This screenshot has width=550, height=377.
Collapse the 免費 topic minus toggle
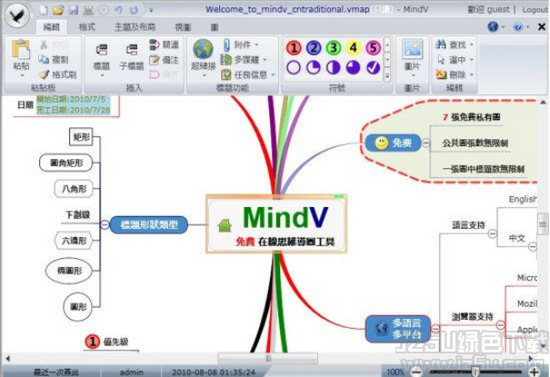(x=426, y=143)
